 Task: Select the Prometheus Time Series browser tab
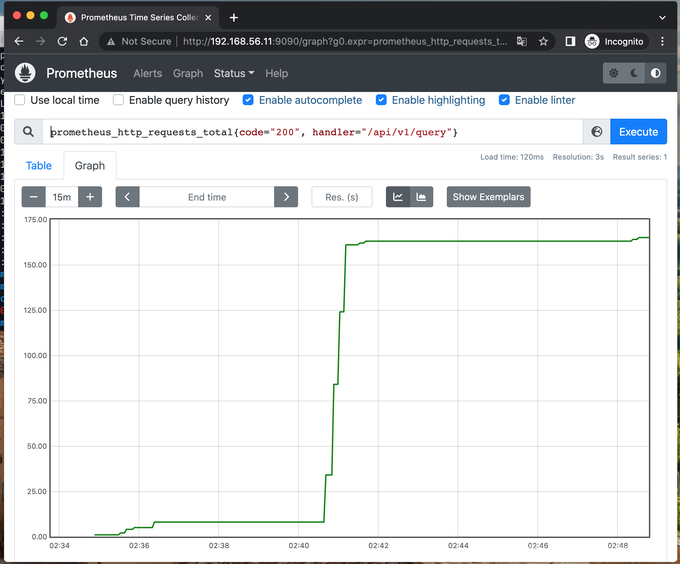click(x=138, y=17)
